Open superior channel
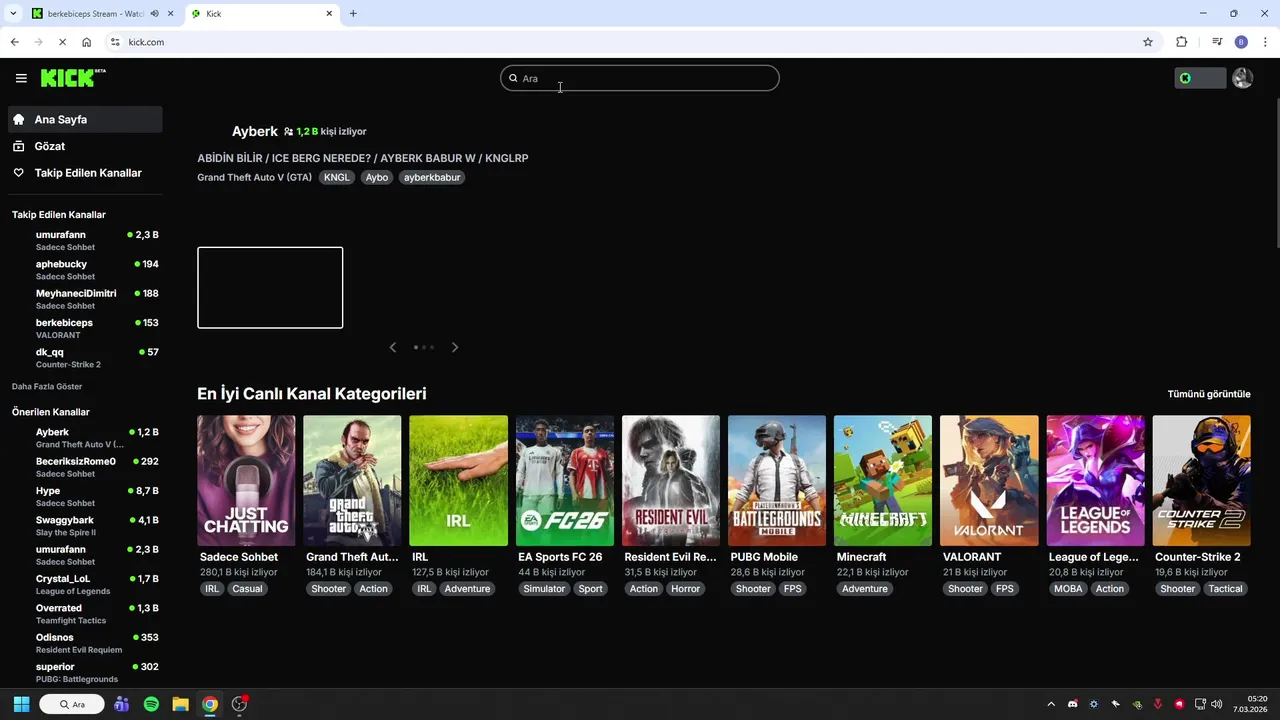Screen dimensions: 1280x720 (85, 672)
